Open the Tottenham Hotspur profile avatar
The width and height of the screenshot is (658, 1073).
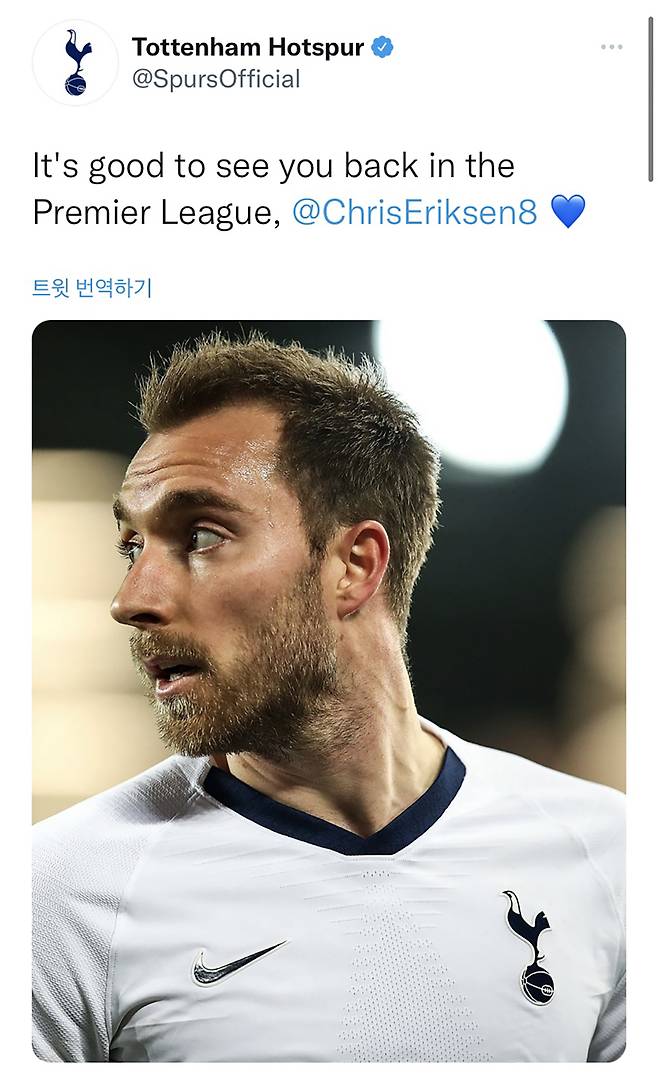(75, 62)
